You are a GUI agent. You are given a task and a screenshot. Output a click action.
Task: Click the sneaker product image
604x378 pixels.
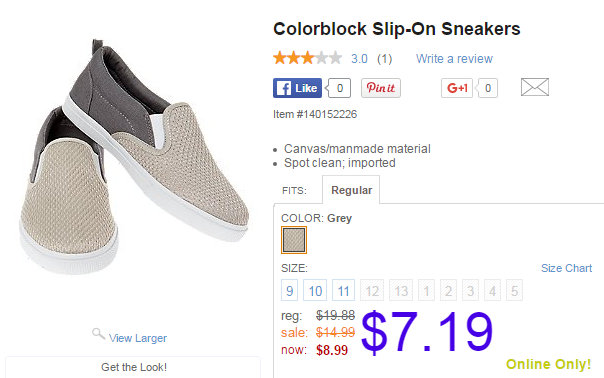(133, 156)
